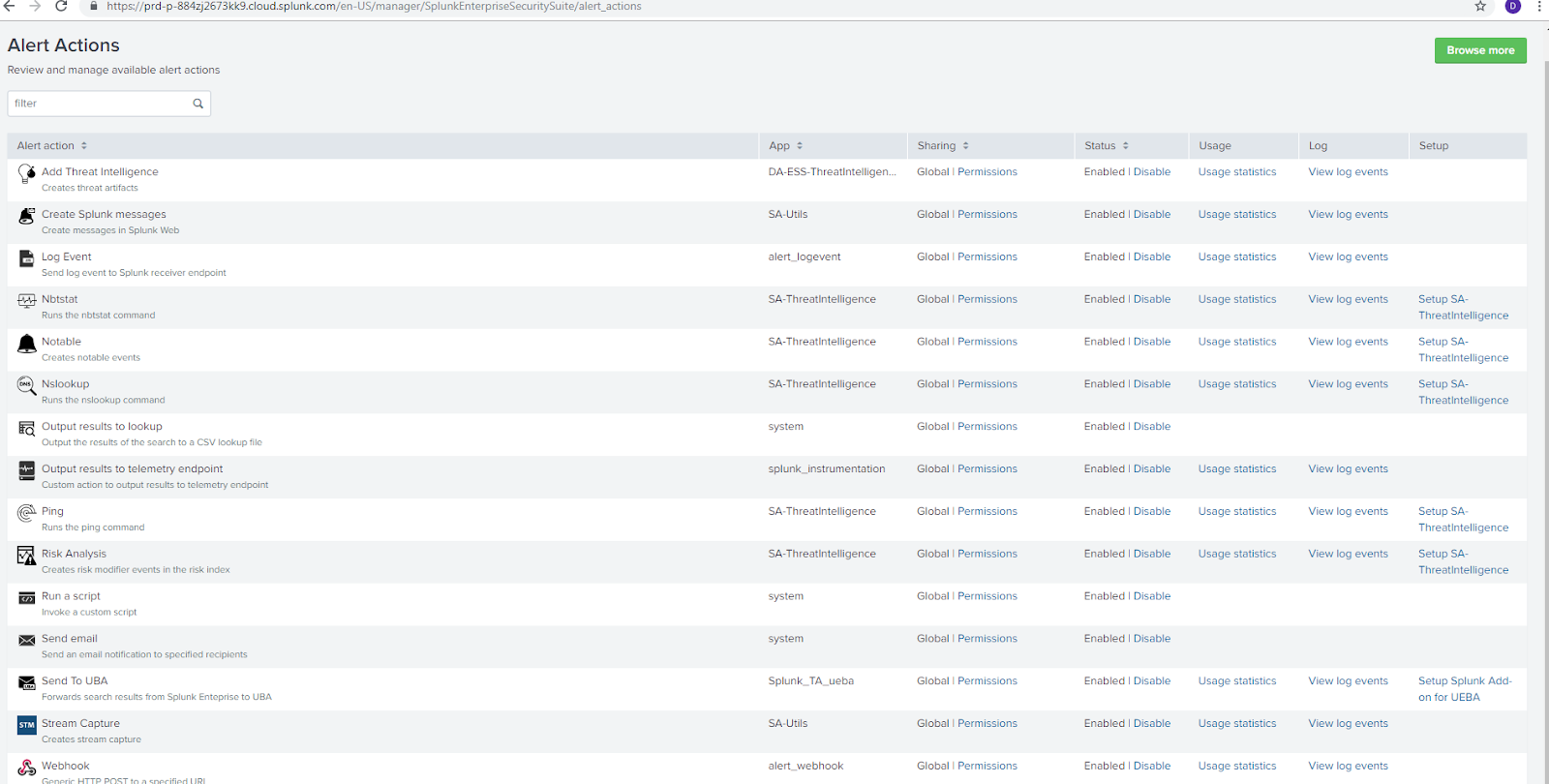
Task: Click the Send To UBA icon
Action: pos(27,683)
